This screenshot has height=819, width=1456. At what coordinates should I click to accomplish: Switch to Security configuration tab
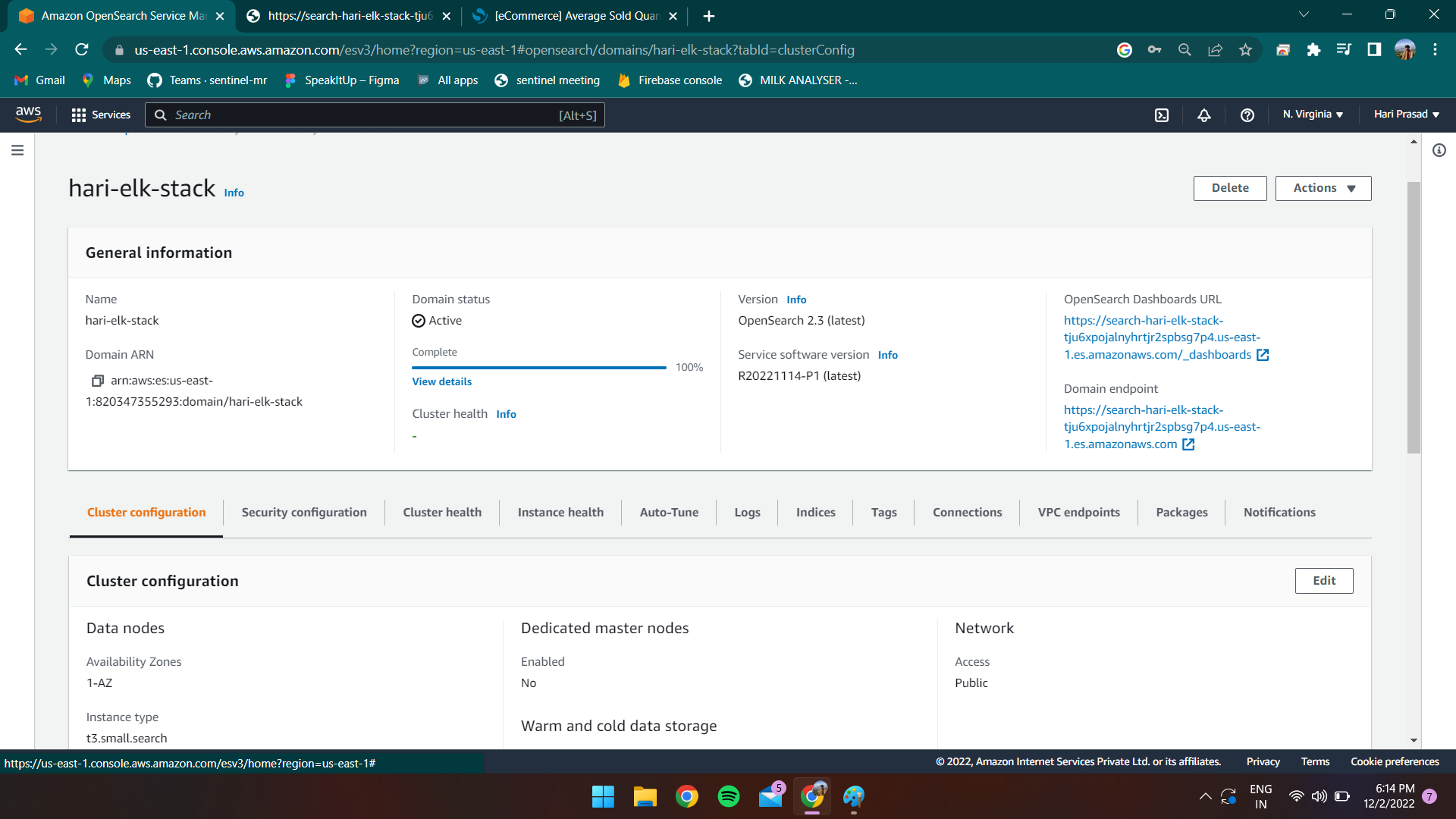click(x=304, y=513)
